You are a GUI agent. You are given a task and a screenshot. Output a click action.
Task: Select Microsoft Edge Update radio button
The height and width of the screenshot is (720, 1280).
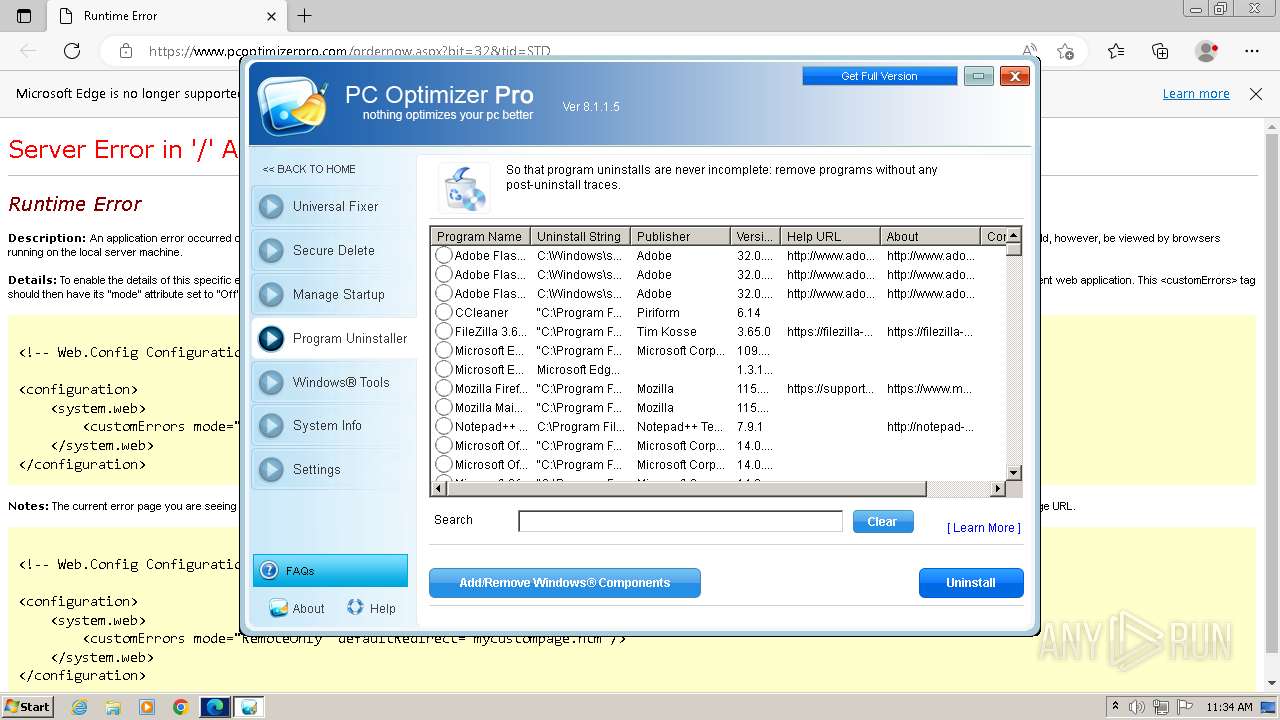pos(444,370)
